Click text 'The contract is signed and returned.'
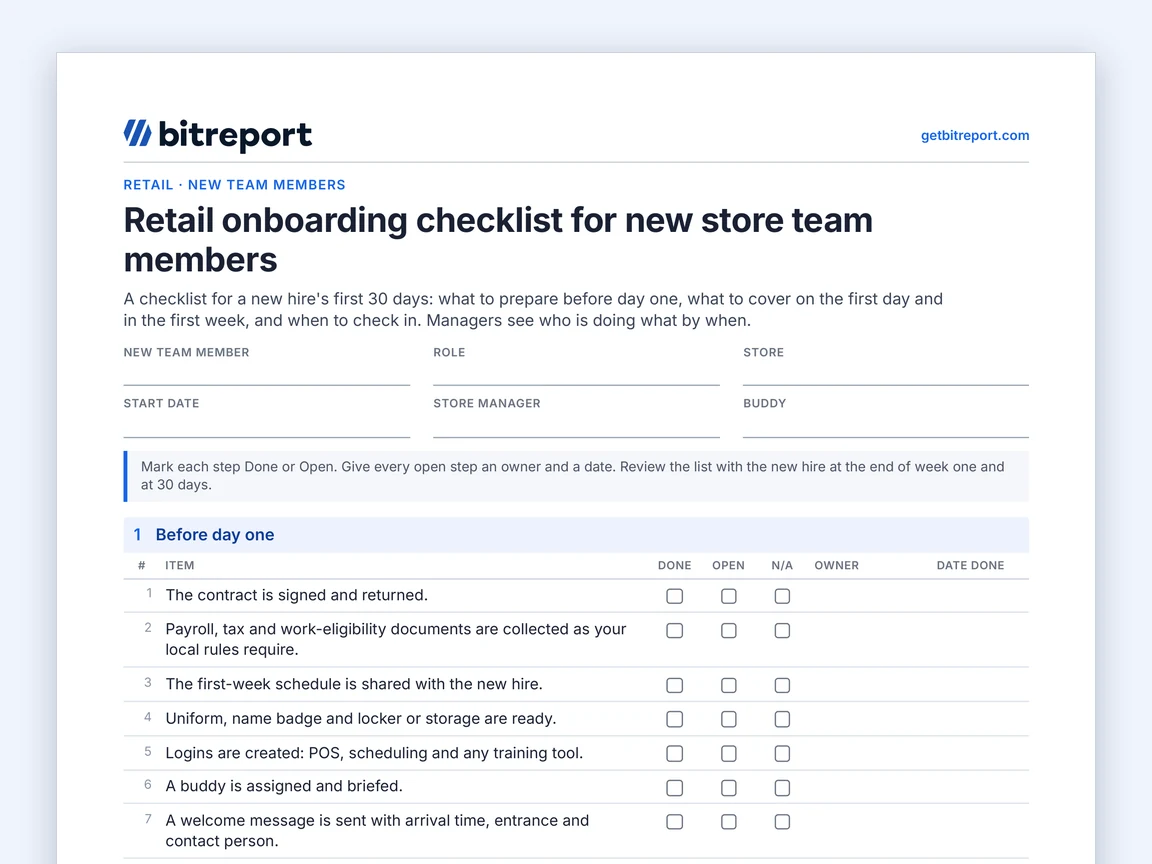This screenshot has height=864, width=1152. click(x=296, y=595)
